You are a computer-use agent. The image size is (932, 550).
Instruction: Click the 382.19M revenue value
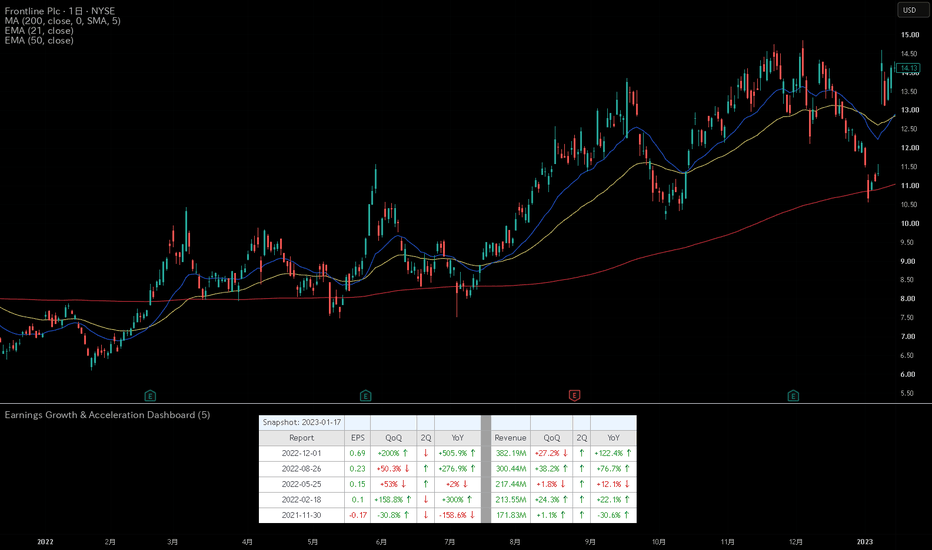(511, 453)
